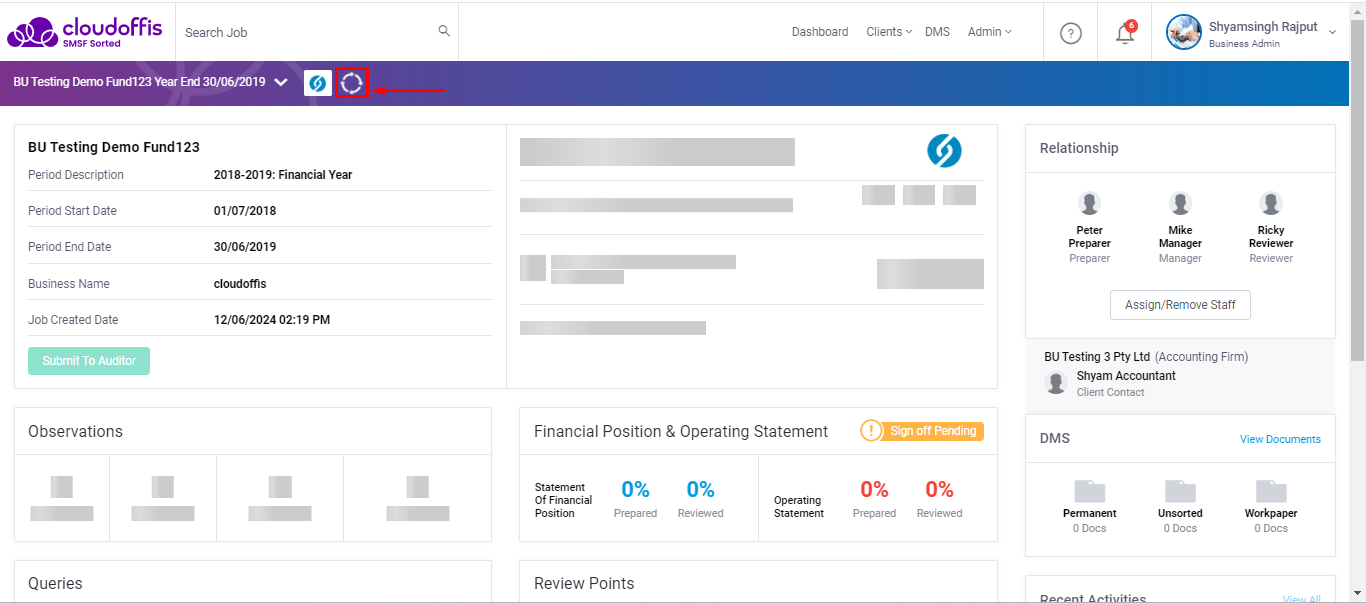
Task: Open the help question mark icon
Action: point(1071,33)
